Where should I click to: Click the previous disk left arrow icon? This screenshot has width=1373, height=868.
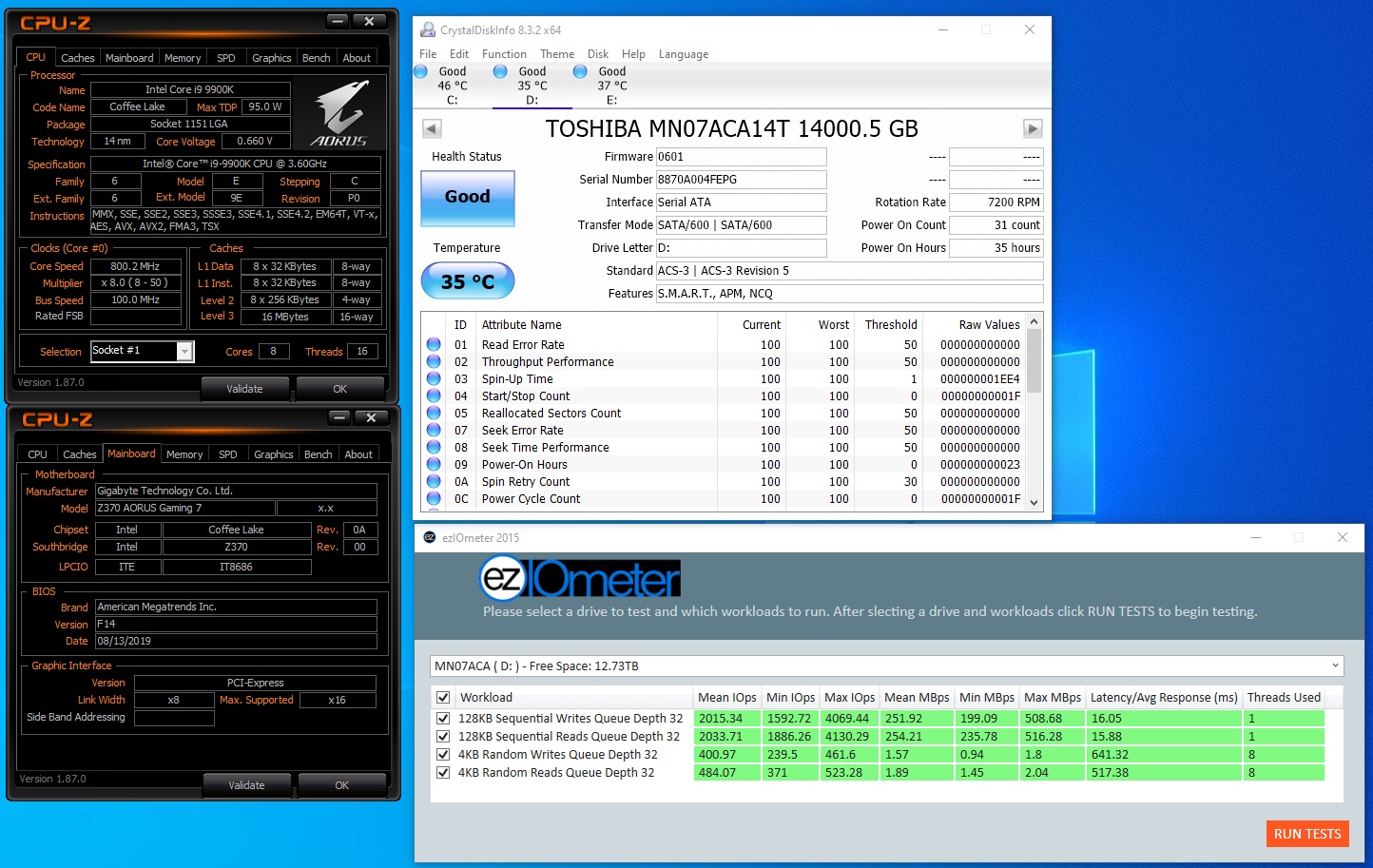(x=432, y=129)
